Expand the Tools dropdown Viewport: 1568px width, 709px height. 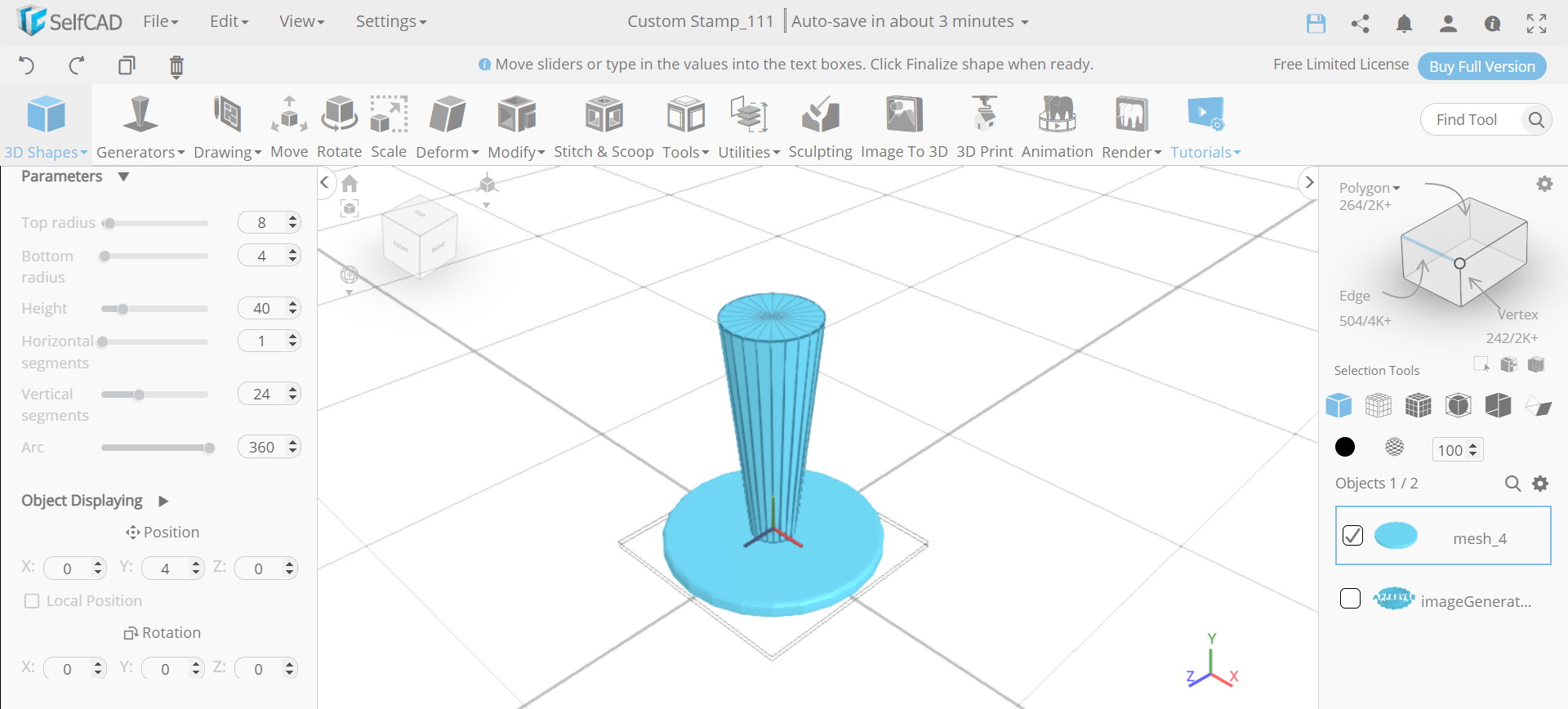pos(686,152)
